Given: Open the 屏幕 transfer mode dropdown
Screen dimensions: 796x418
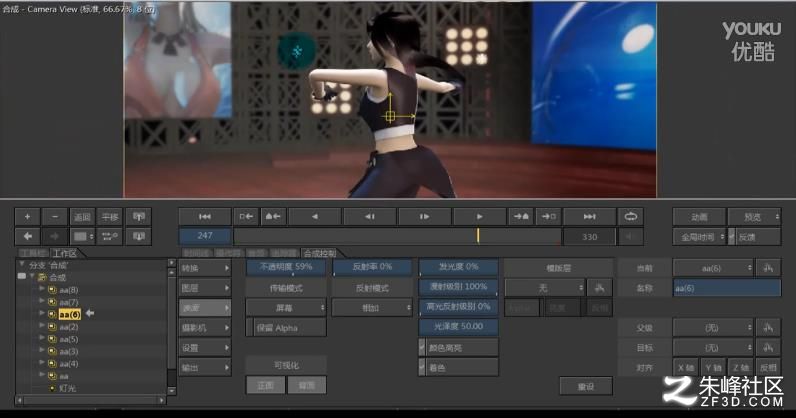Looking at the screenshot, I should click(286, 308).
